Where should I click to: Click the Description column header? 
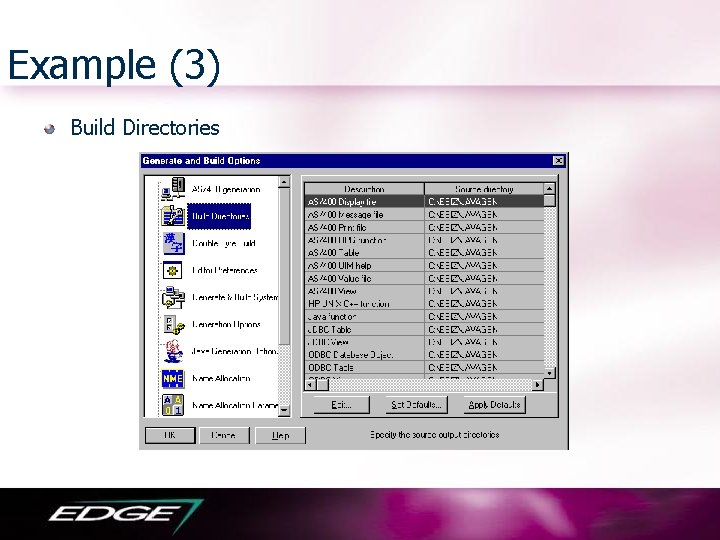[364, 189]
